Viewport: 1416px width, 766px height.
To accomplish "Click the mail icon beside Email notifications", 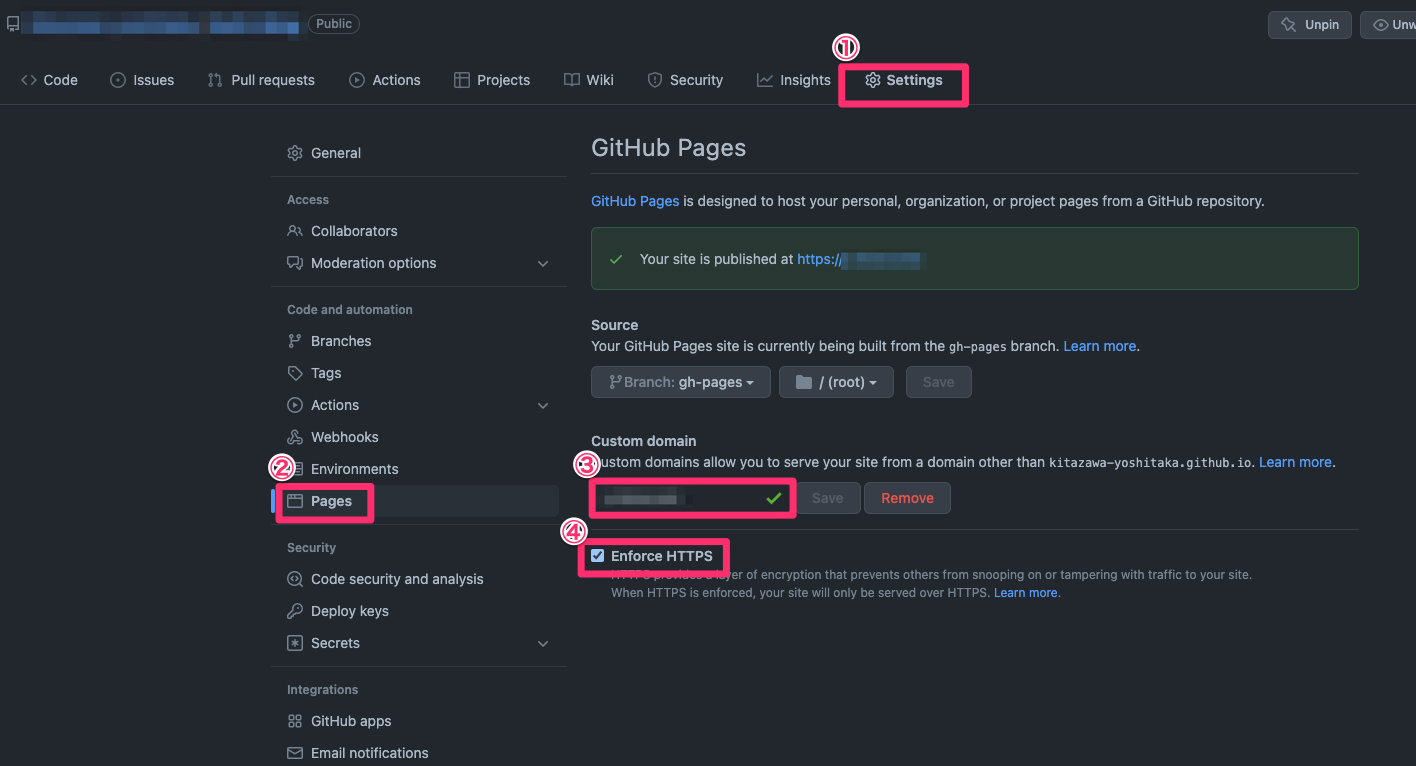I will 295,753.
